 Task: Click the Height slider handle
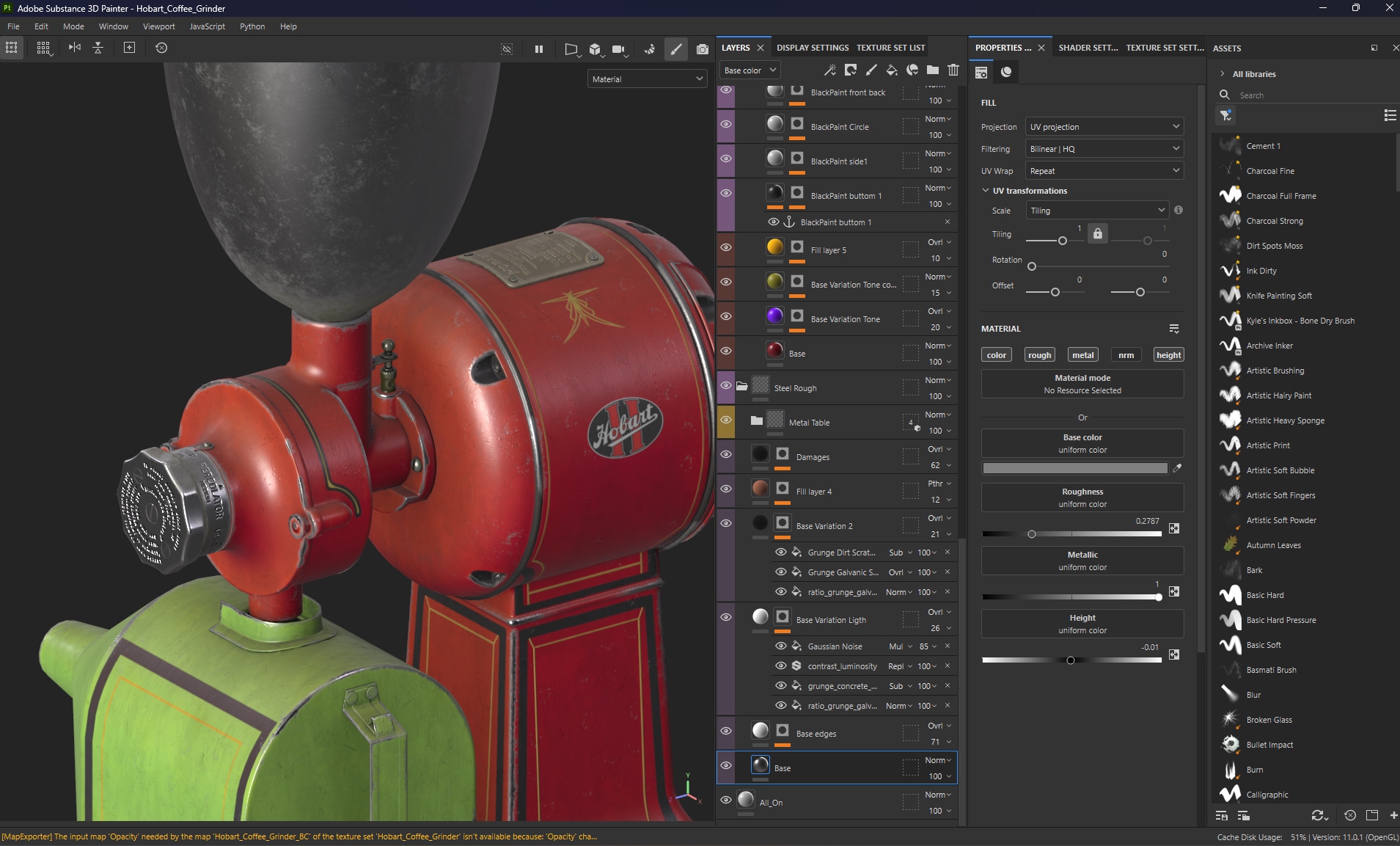tap(1071, 660)
